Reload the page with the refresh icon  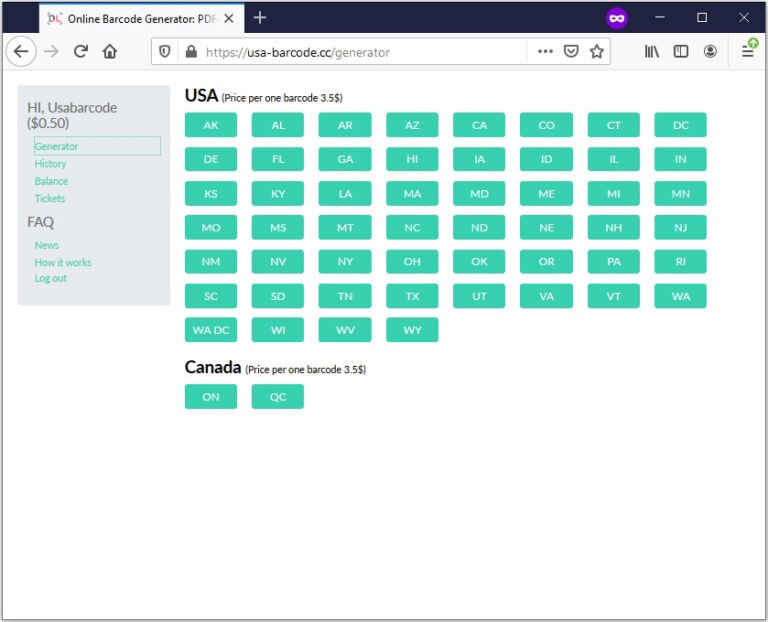pos(81,52)
